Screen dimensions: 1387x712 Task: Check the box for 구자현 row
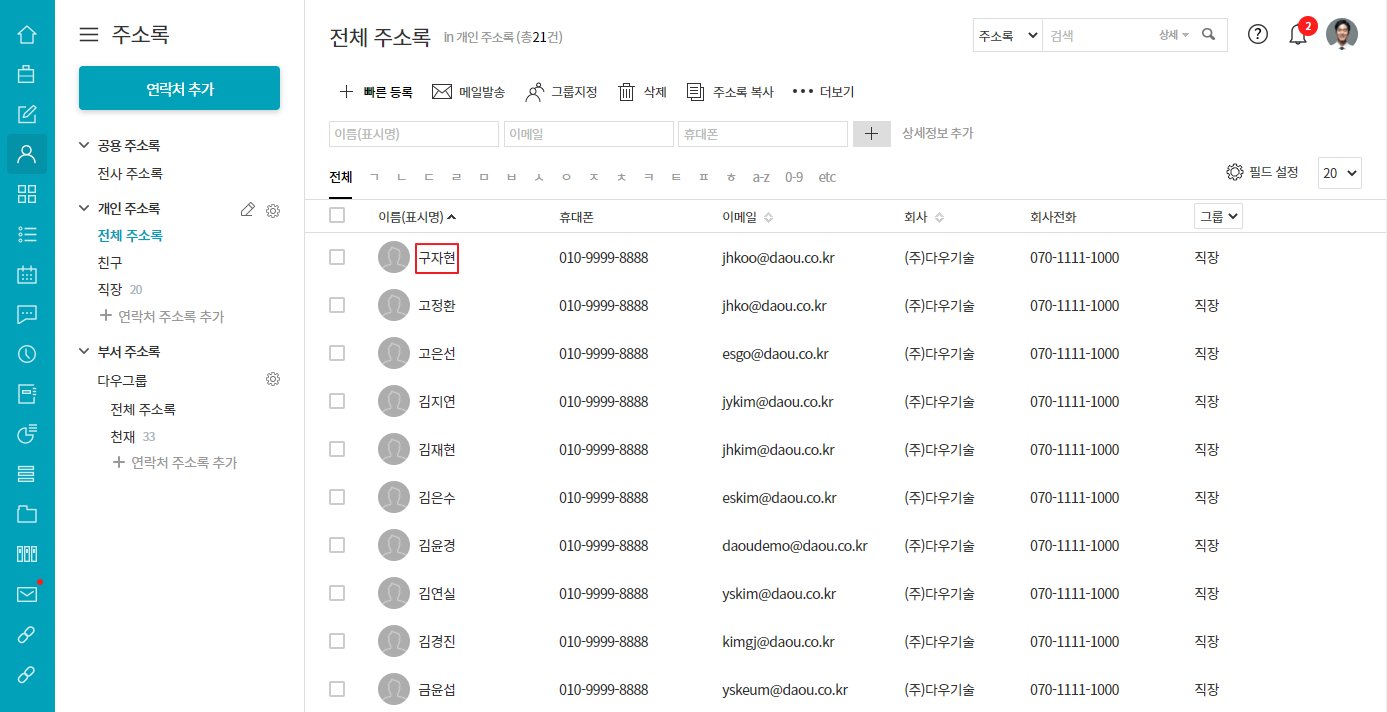[337, 257]
